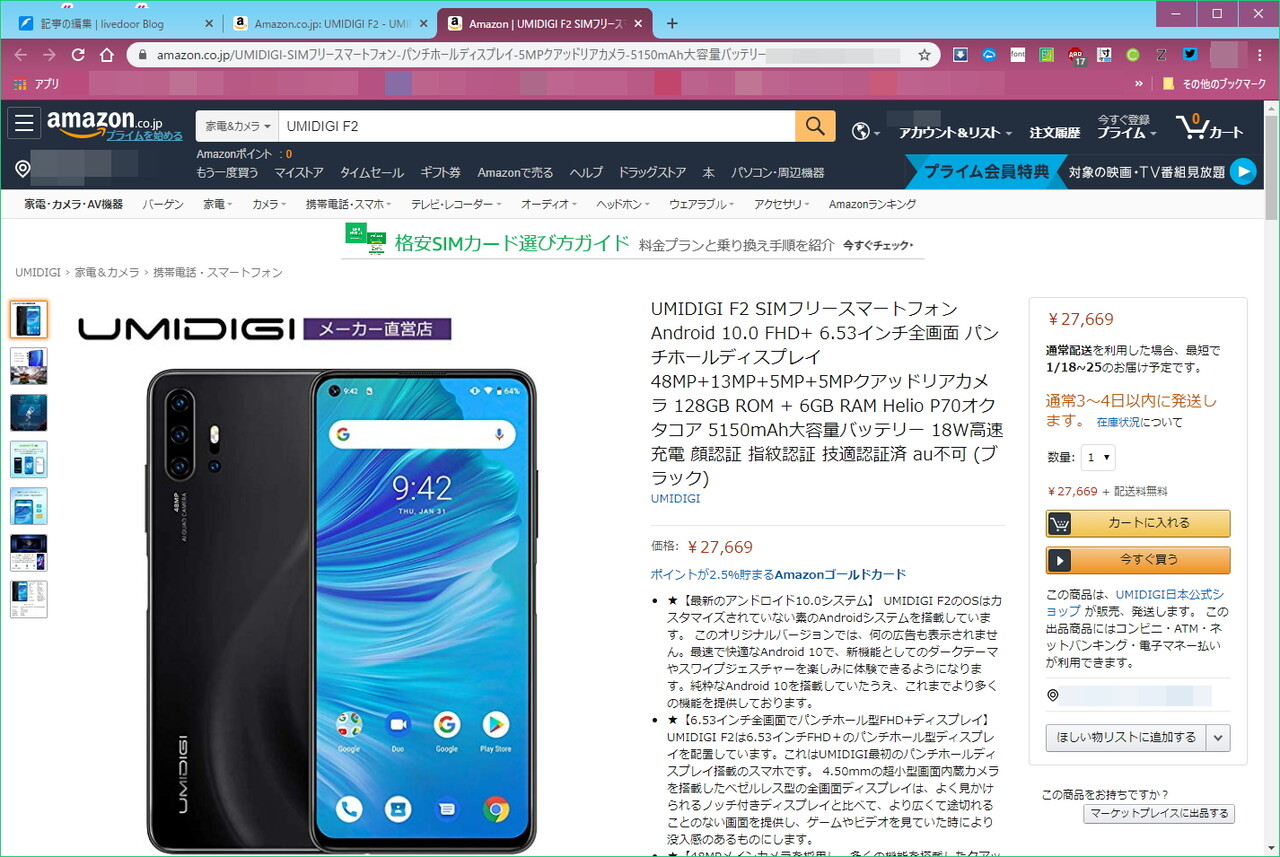
Task: Open 注文履歴 order history
Action: point(1054,132)
